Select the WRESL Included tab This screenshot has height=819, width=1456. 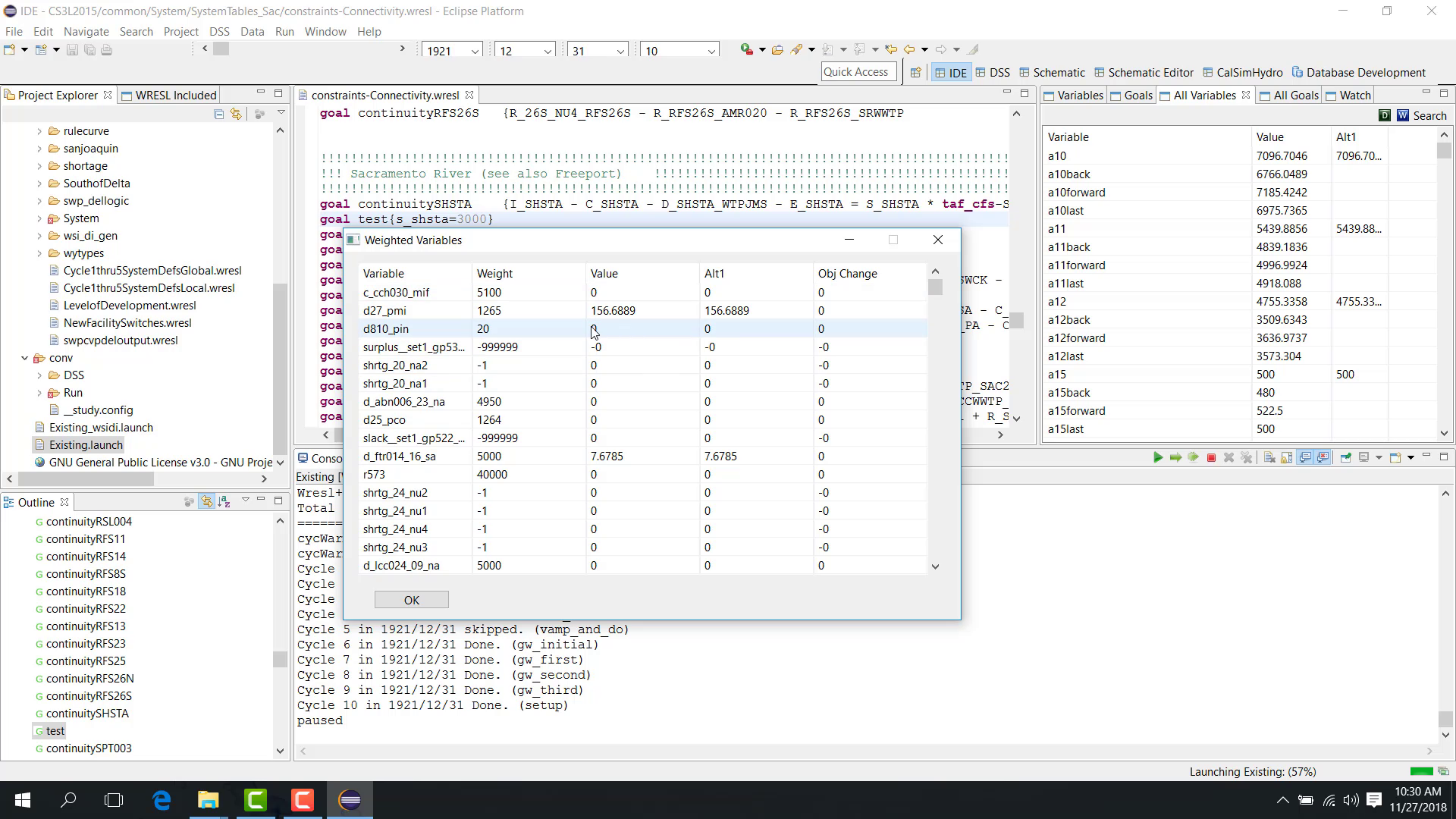click(x=168, y=95)
